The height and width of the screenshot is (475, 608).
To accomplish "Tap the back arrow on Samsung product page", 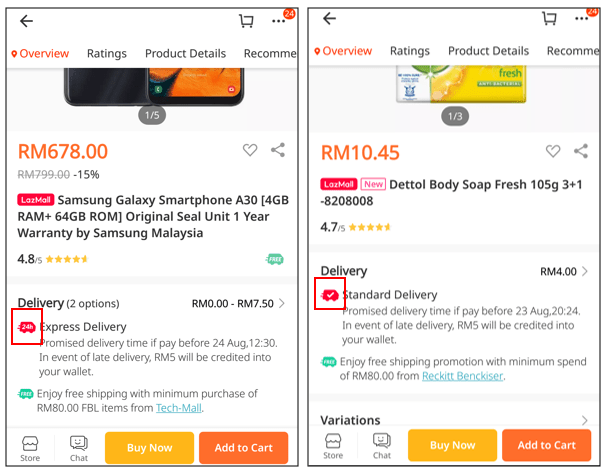I will tap(26, 21).
